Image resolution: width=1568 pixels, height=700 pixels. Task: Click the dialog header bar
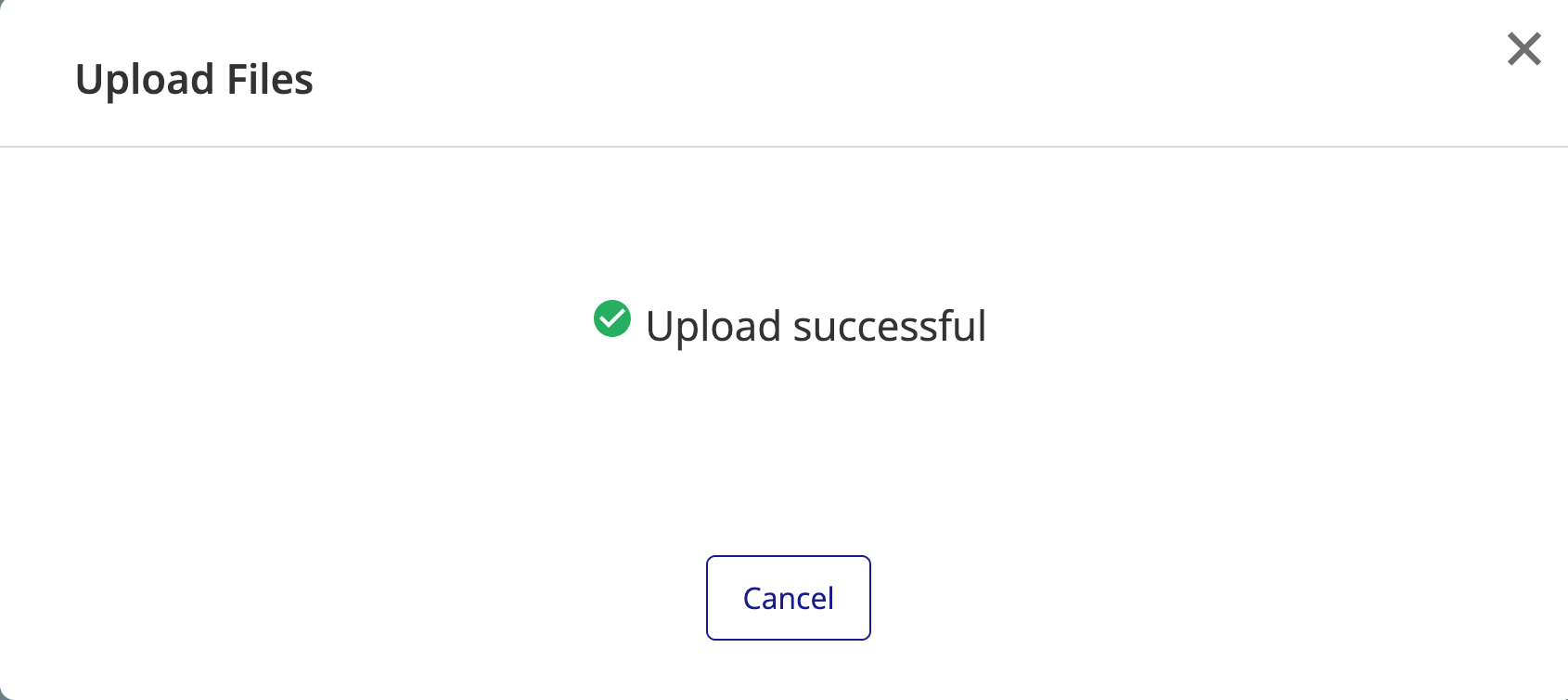click(x=784, y=74)
